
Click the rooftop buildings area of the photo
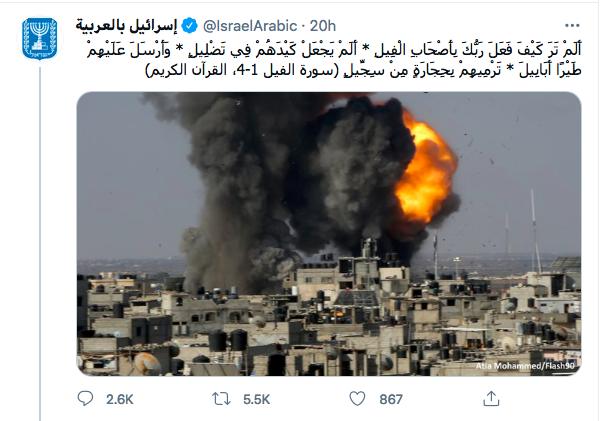[329, 321]
